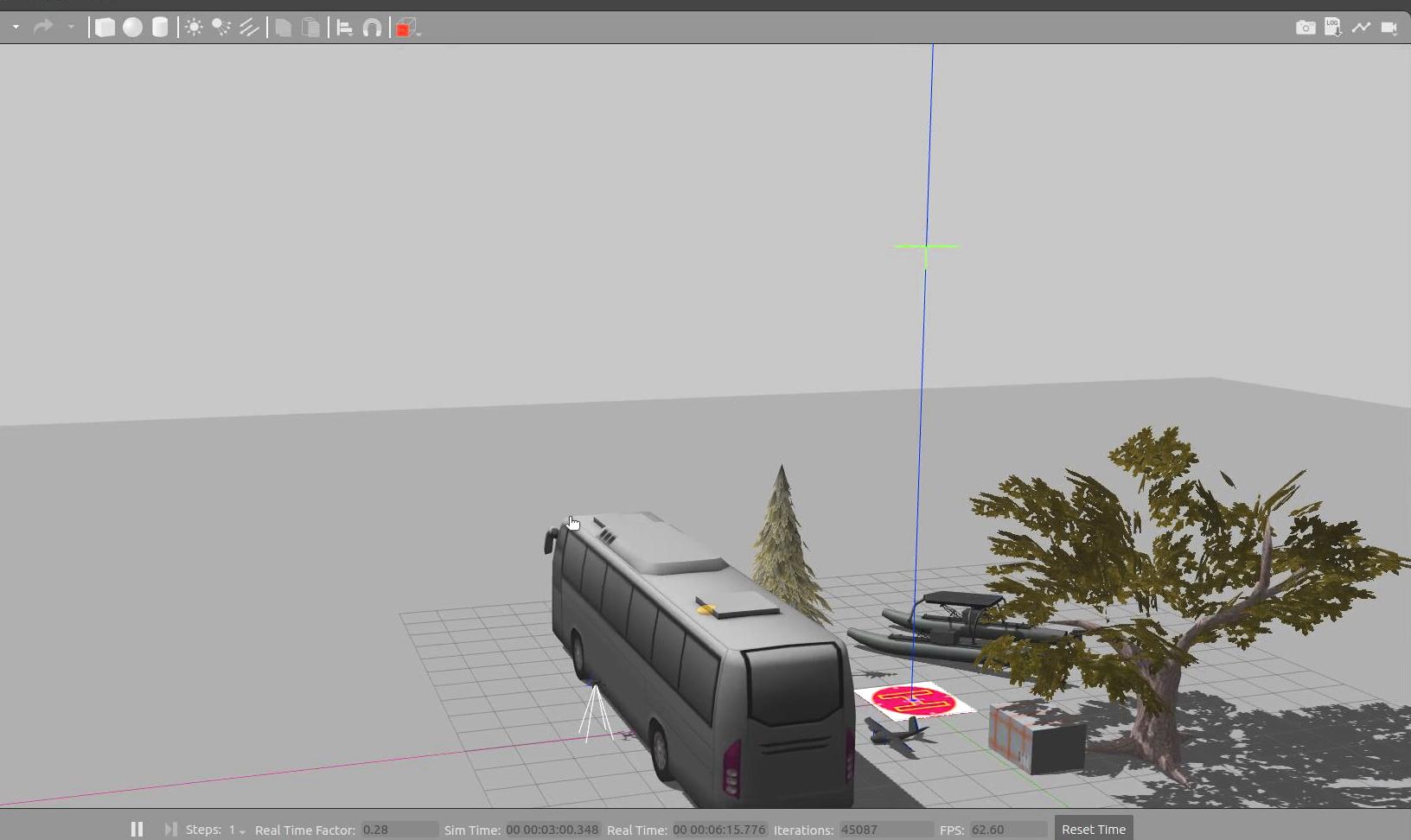Click the Steps label text
Screen dimensions: 1411x840
(x=203, y=830)
